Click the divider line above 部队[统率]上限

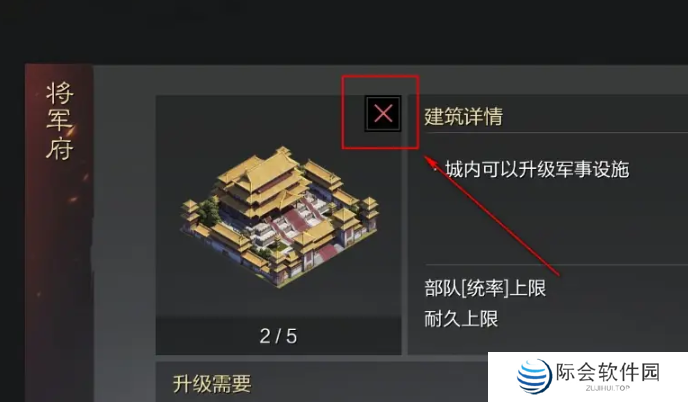point(556,265)
